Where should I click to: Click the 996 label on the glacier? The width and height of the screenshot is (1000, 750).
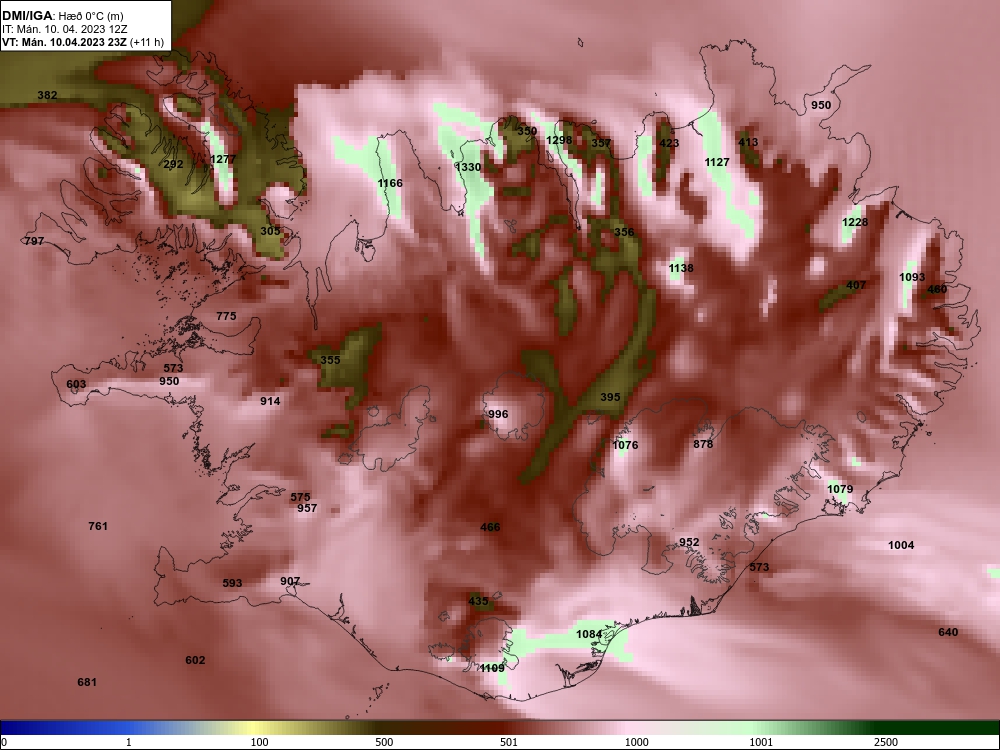[498, 414]
